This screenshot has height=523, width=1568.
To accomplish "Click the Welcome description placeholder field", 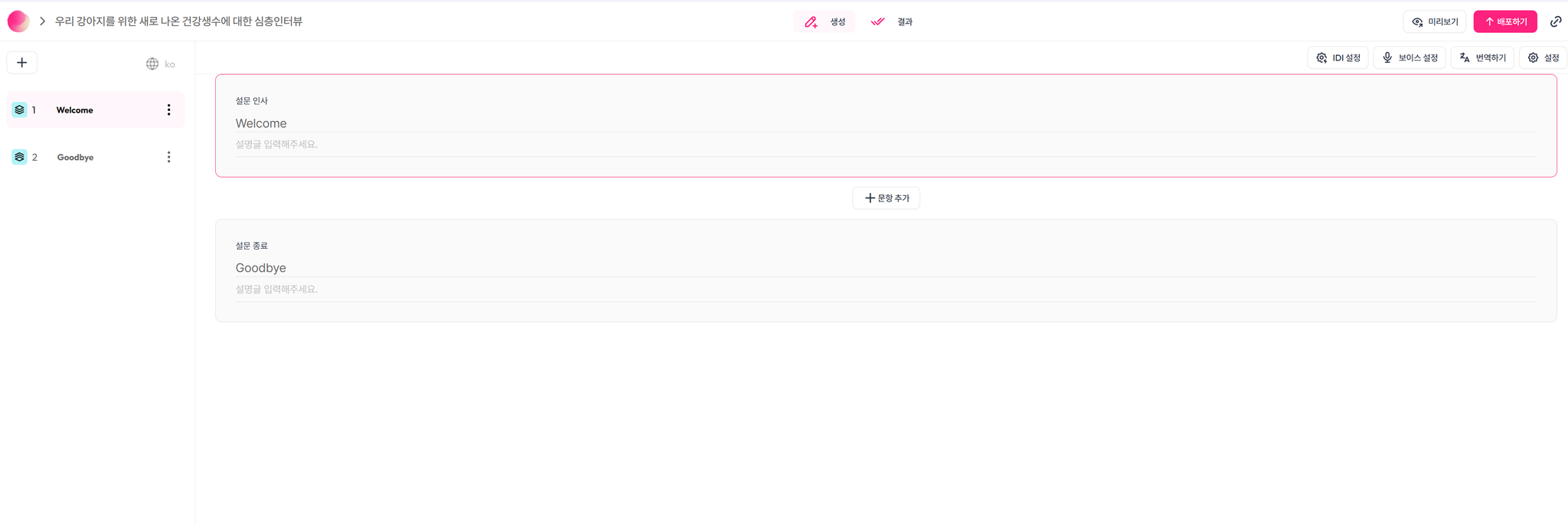I will pos(886,145).
